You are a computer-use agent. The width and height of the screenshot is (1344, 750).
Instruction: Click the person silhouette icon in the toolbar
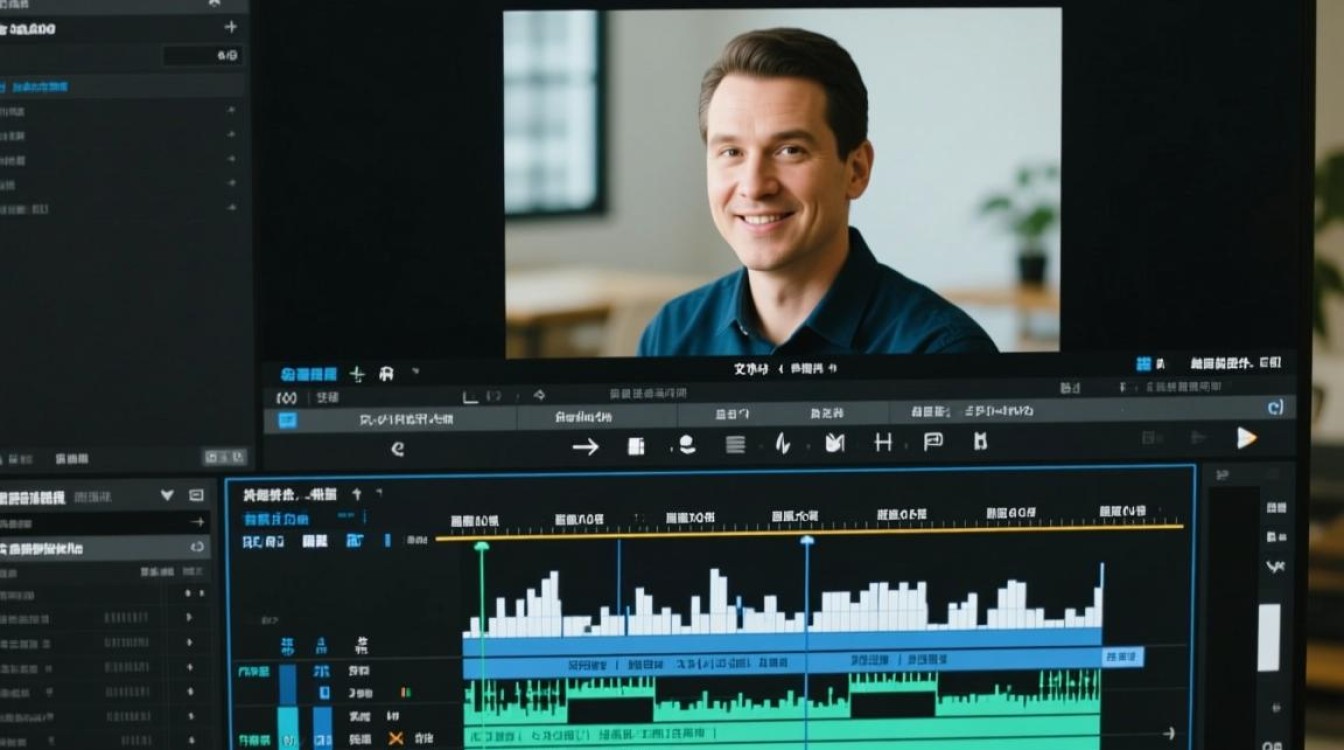tap(686, 445)
